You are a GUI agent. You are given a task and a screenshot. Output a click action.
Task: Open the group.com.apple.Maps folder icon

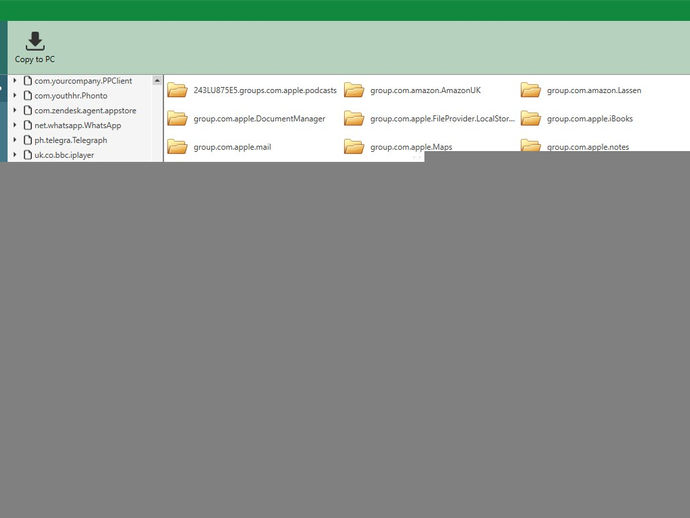[354, 147]
